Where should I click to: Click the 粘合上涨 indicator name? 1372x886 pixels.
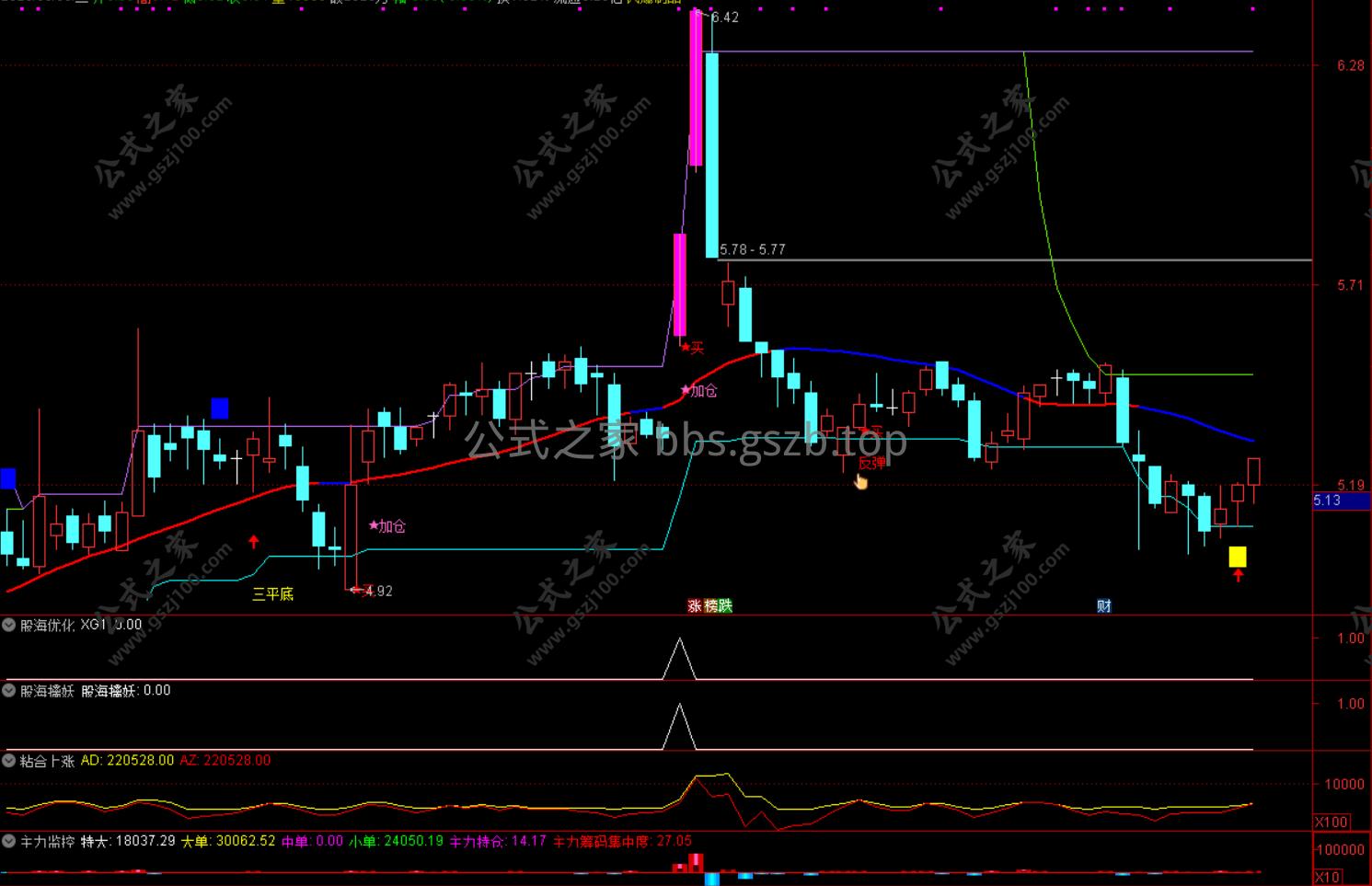[x=47, y=761]
